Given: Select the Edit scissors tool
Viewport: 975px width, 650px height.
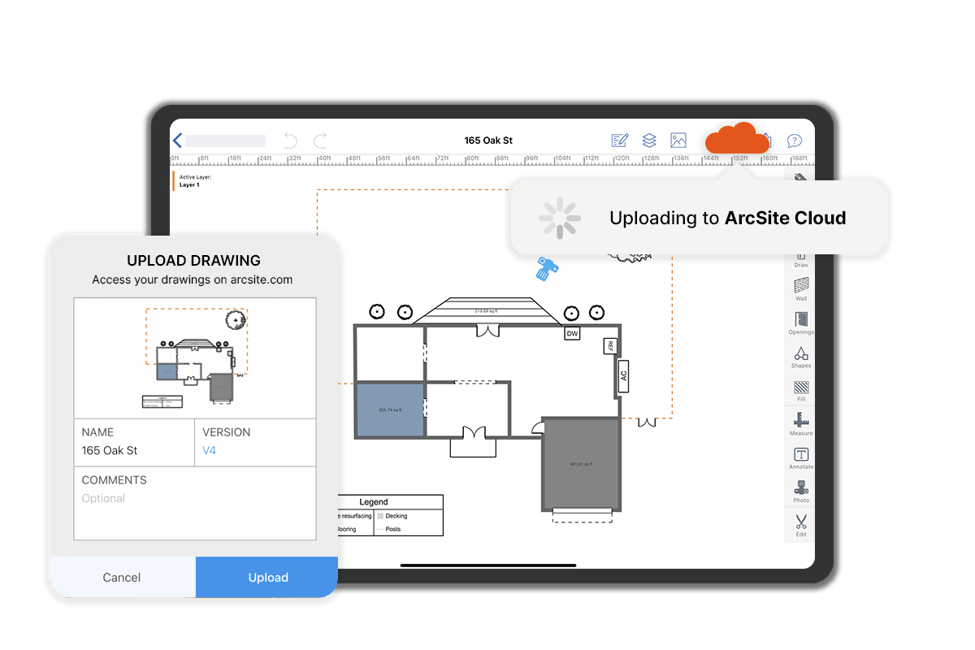Looking at the screenshot, I should pyautogui.click(x=801, y=524).
